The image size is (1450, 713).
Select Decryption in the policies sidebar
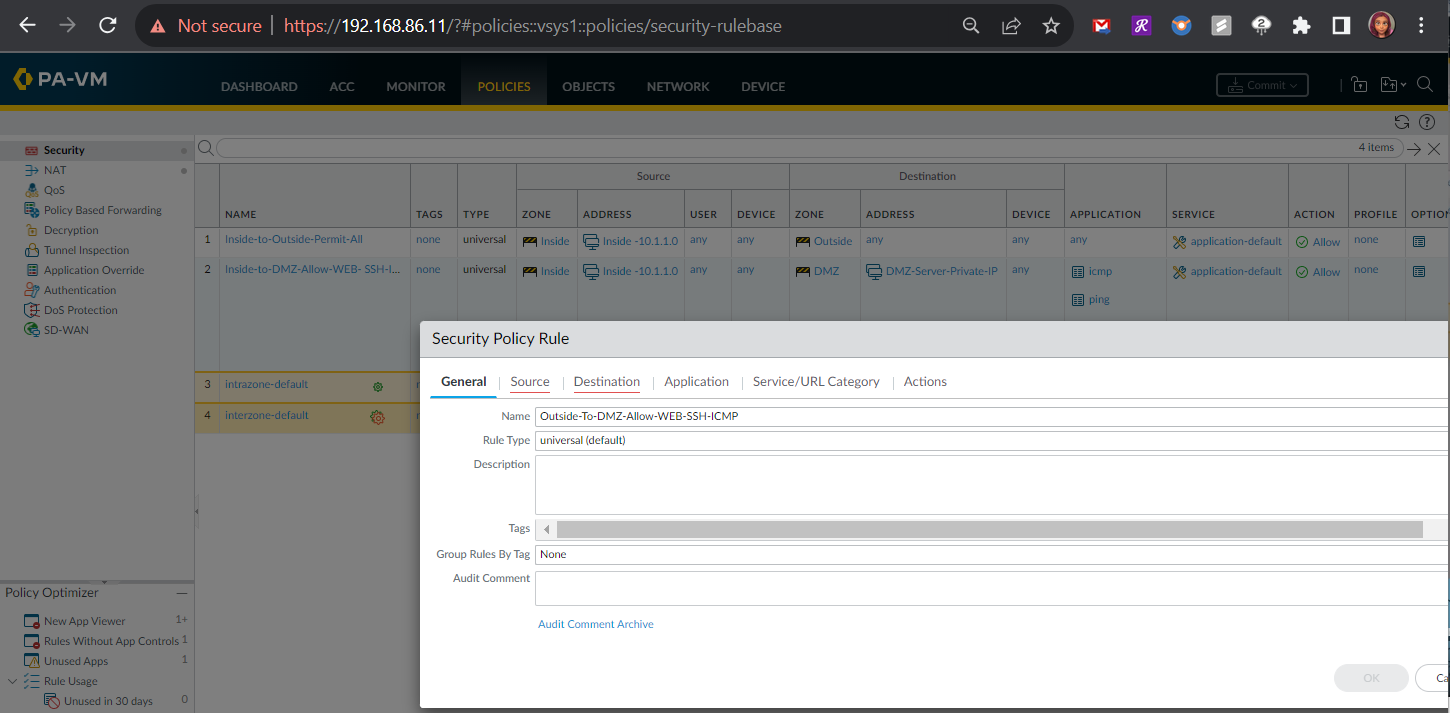(71, 230)
